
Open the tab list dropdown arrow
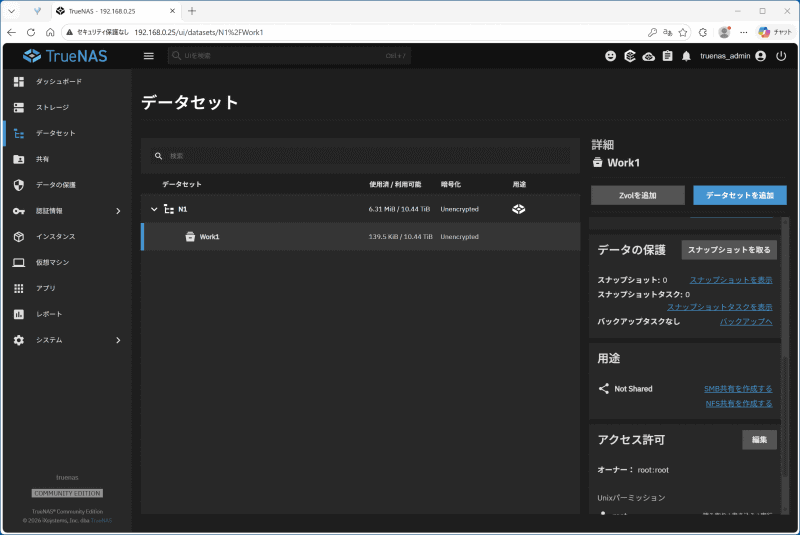click(x=11, y=11)
